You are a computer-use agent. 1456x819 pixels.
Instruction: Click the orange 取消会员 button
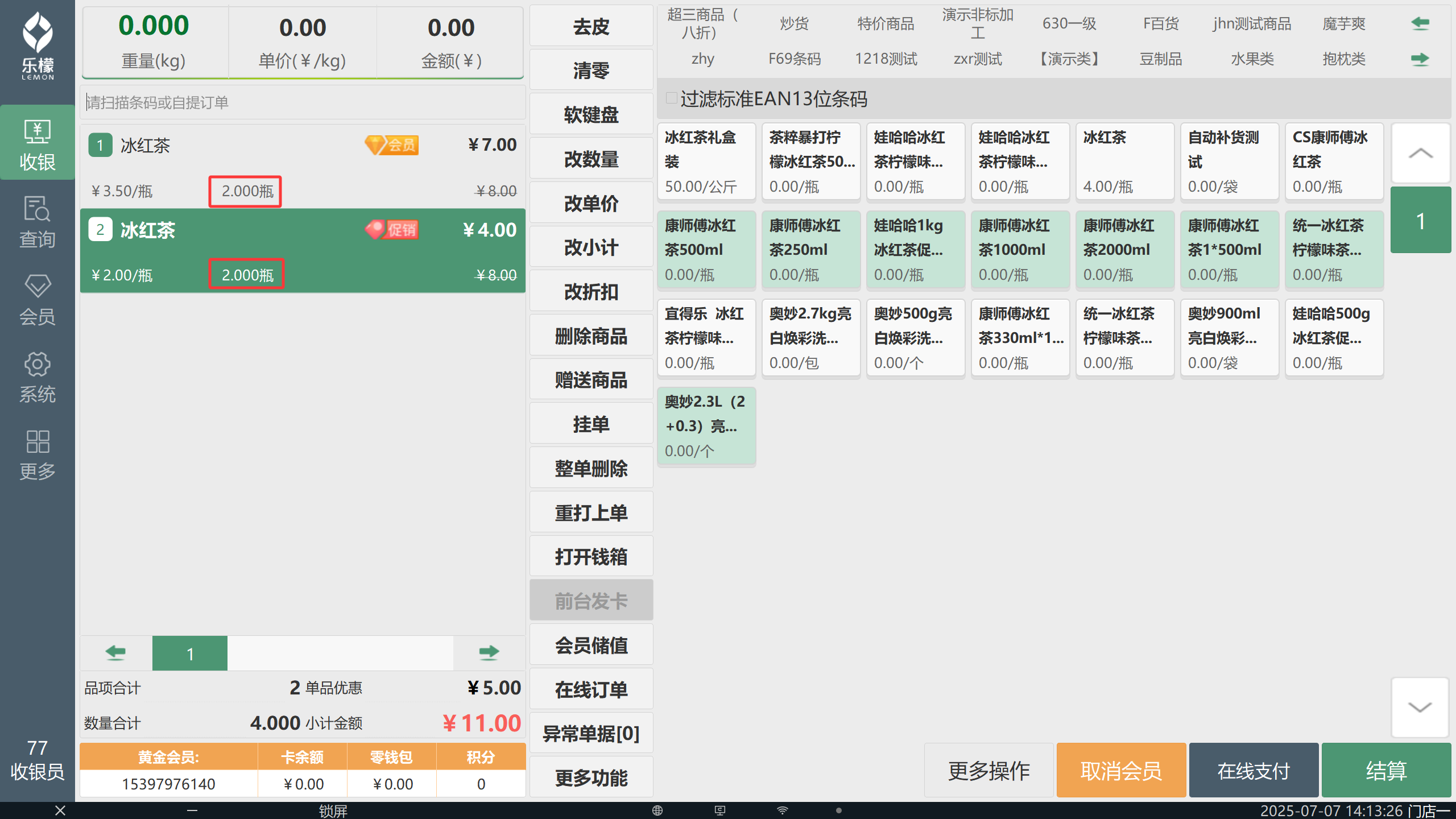pyautogui.click(x=1121, y=770)
